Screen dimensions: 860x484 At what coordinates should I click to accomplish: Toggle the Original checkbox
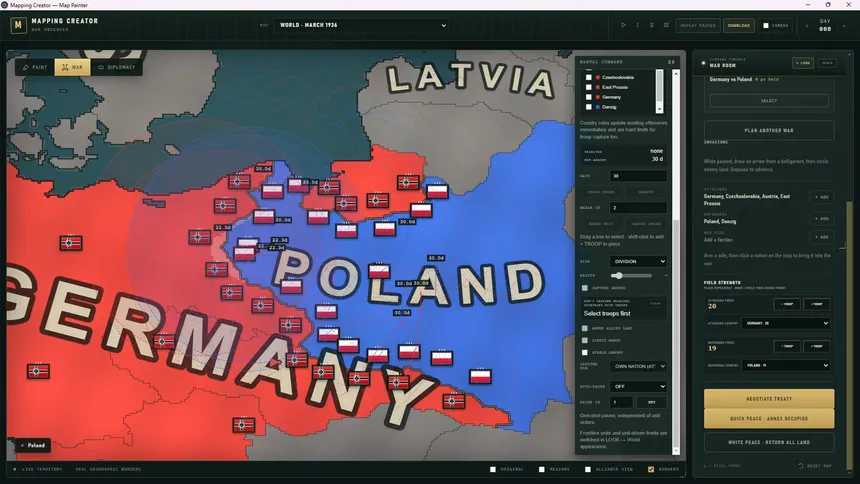tap(493, 469)
